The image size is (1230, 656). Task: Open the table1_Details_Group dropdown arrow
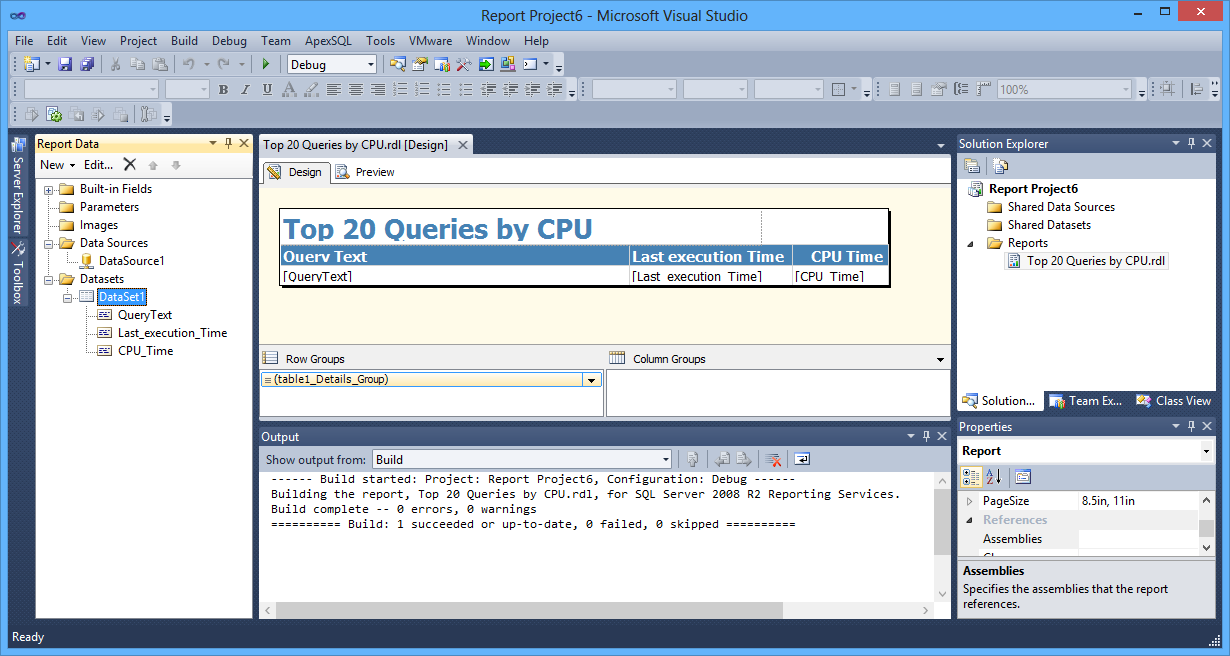click(x=591, y=380)
